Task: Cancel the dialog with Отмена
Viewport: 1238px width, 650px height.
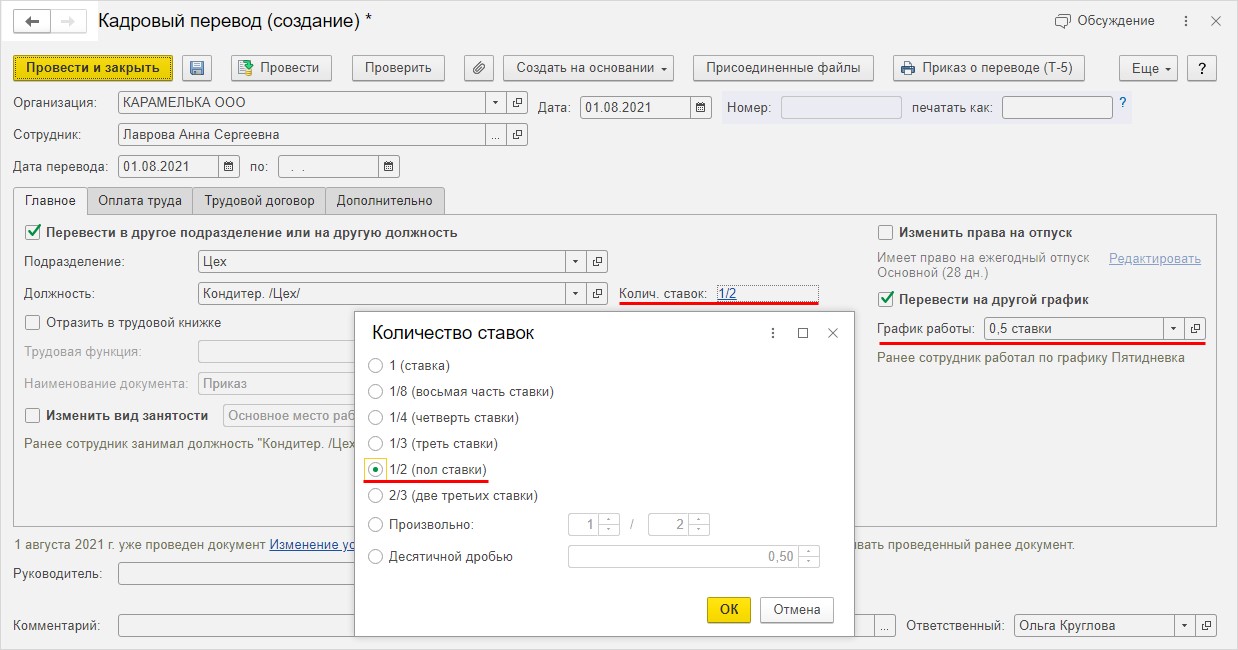Action: 797,609
